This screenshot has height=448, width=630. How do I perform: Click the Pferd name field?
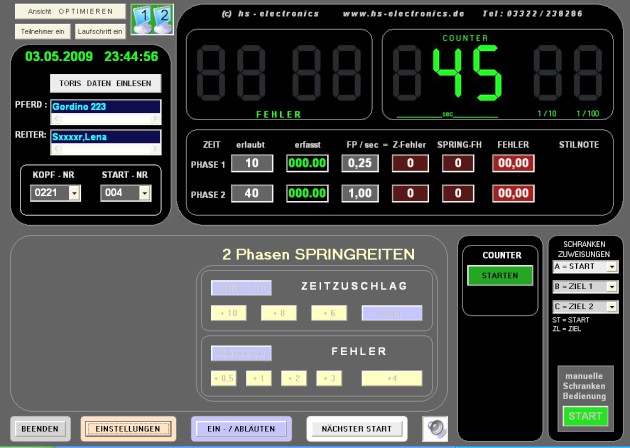(103, 106)
